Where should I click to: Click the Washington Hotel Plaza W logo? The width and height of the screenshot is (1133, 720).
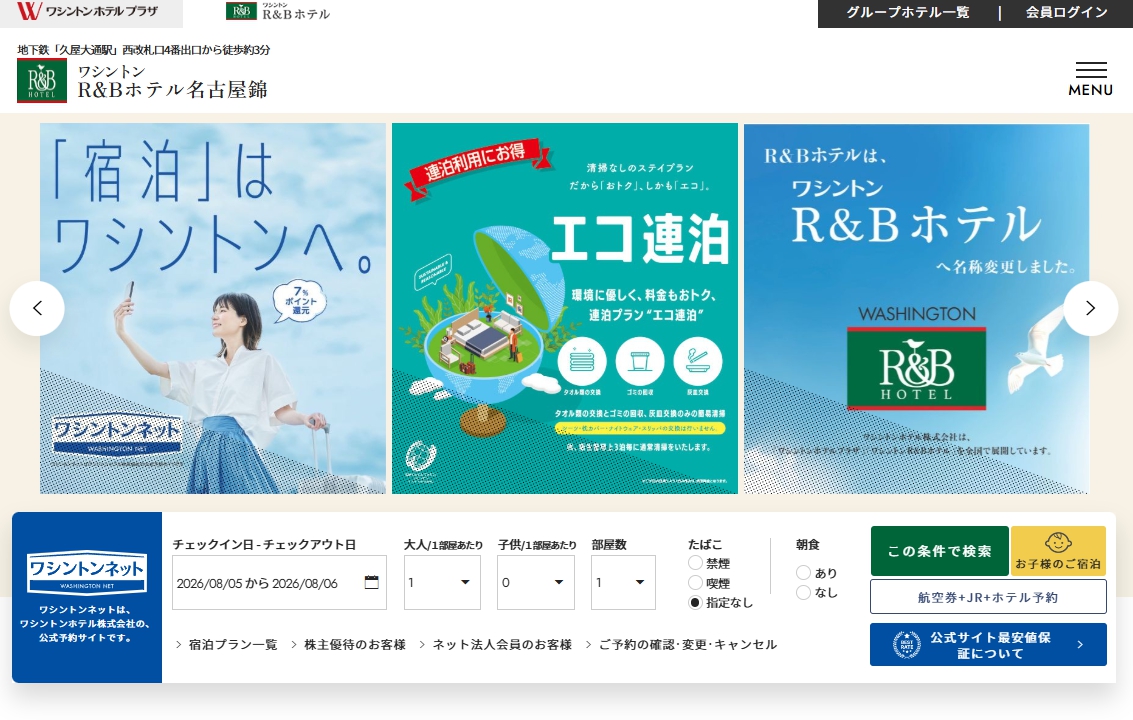click(29, 11)
